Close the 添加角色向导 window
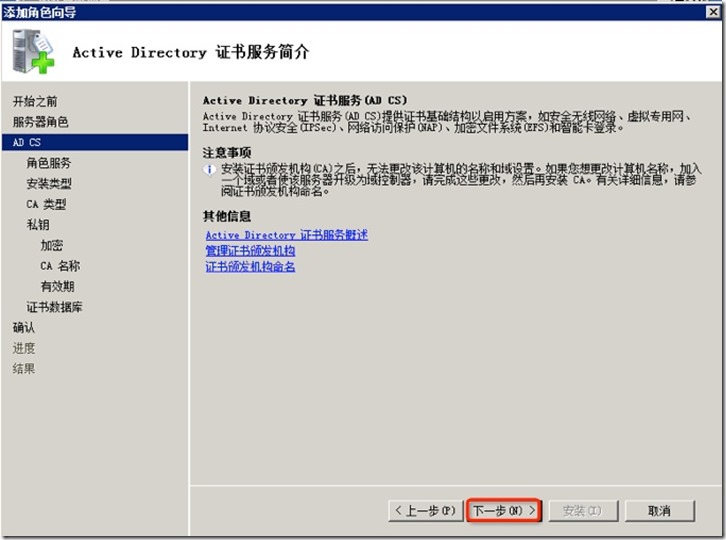 click(x=713, y=12)
